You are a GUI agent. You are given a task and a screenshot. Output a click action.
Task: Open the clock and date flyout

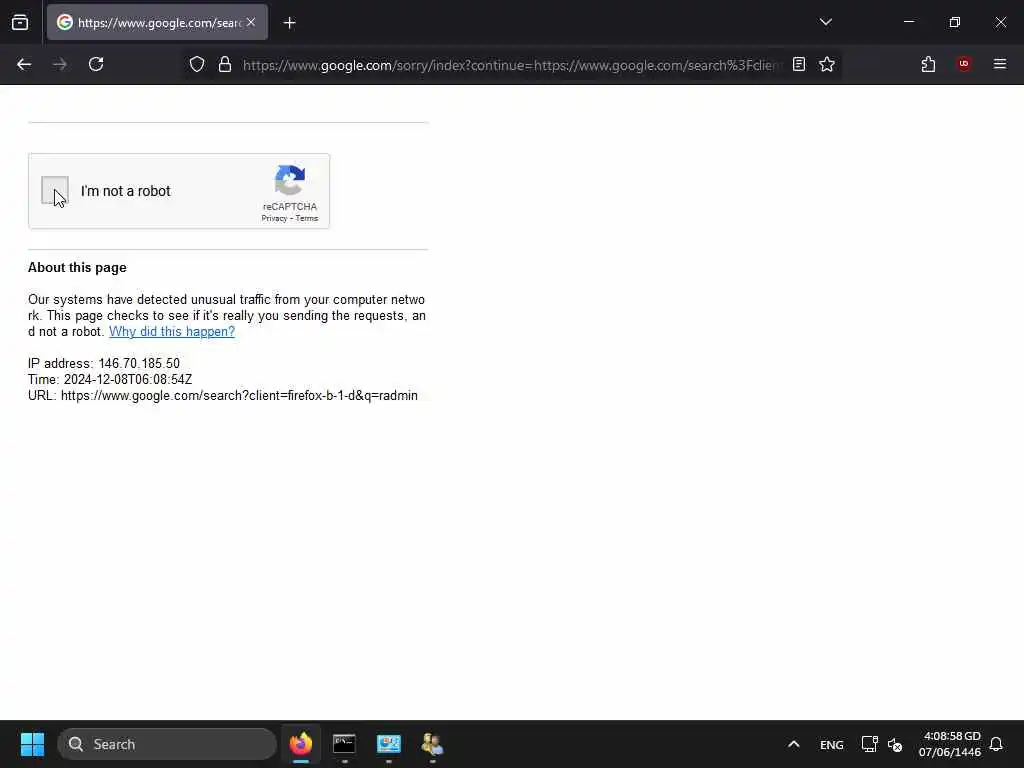click(951, 744)
